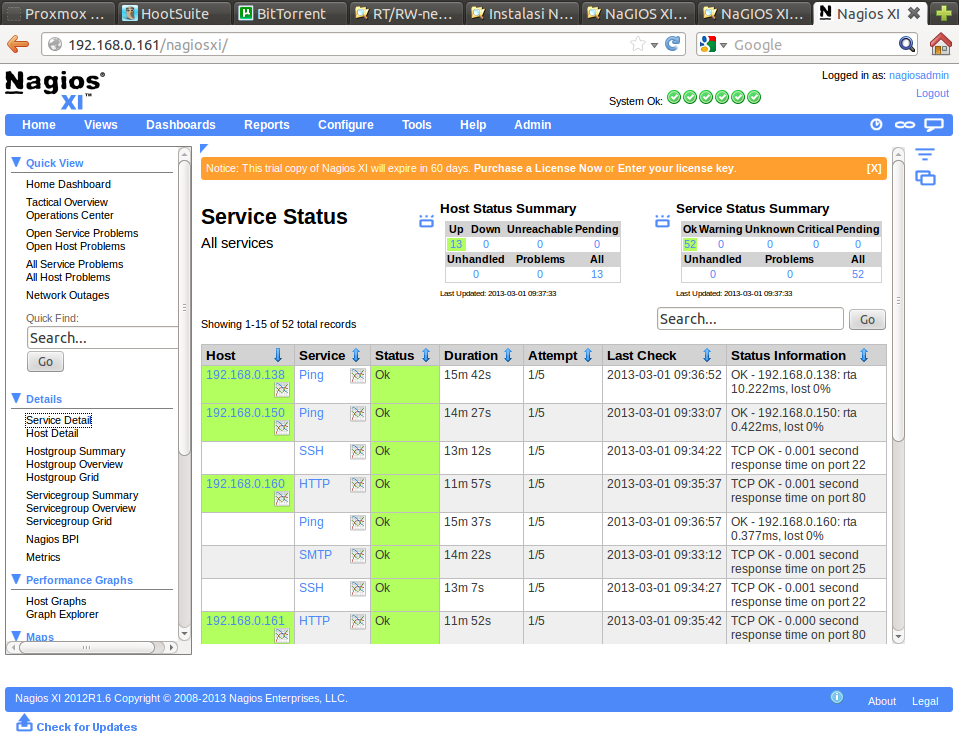Click the clock icon in the navigation bar
959x744 pixels.
(x=876, y=125)
